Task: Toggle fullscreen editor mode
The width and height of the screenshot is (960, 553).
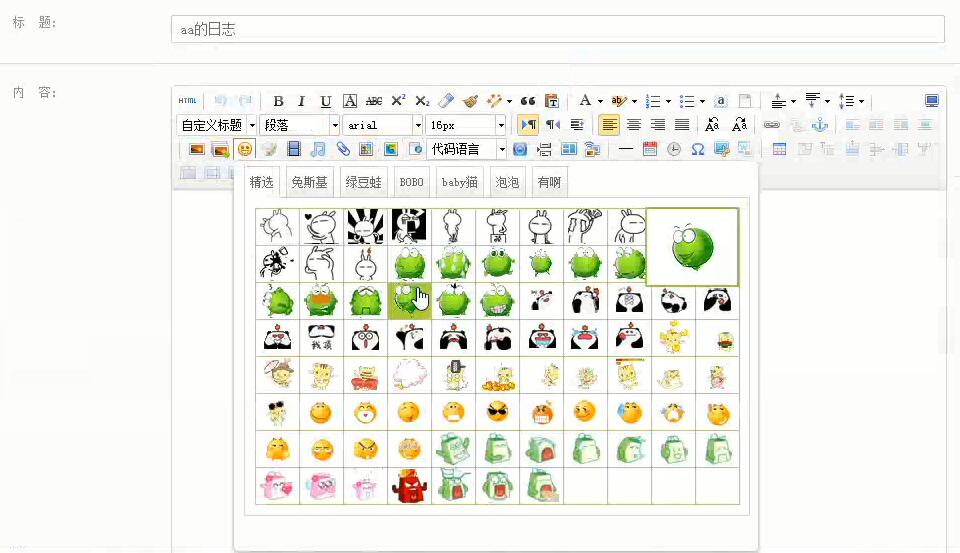Action: pyautogui.click(x=932, y=101)
